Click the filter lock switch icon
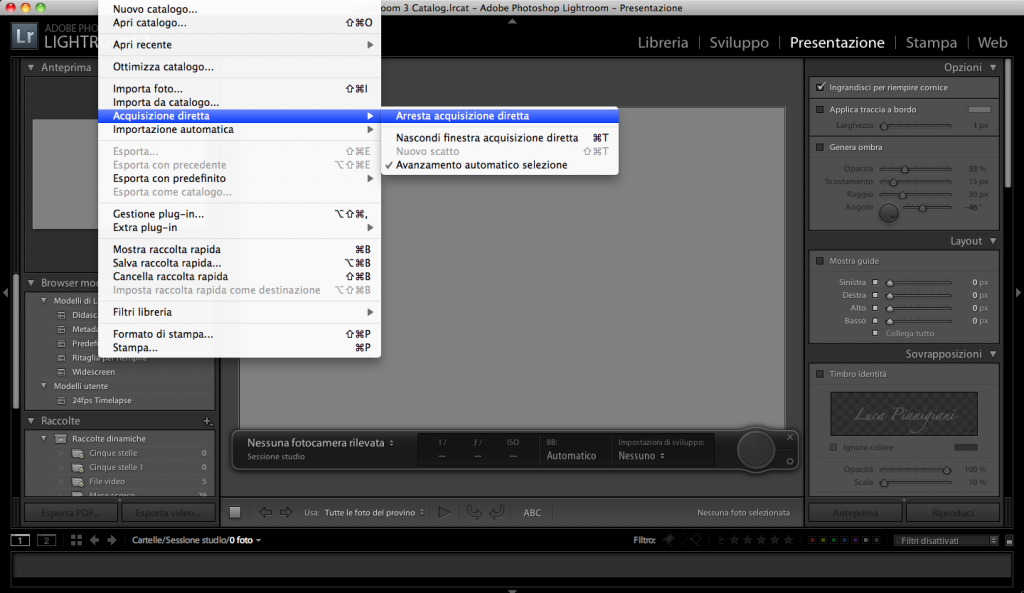The image size is (1024, 593). coord(1009,541)
